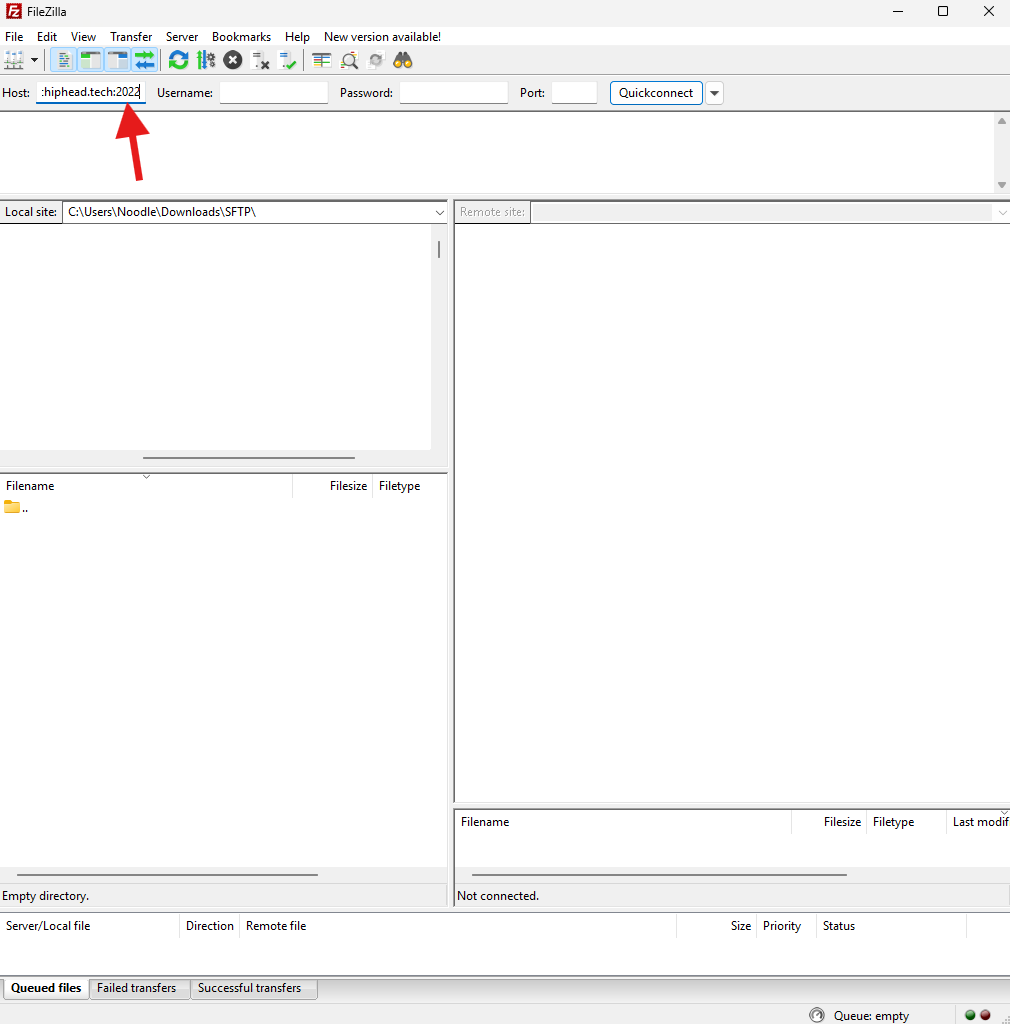
Task: Click the Size queue column header
Action: pyautogui.click(x=716, y=926)
